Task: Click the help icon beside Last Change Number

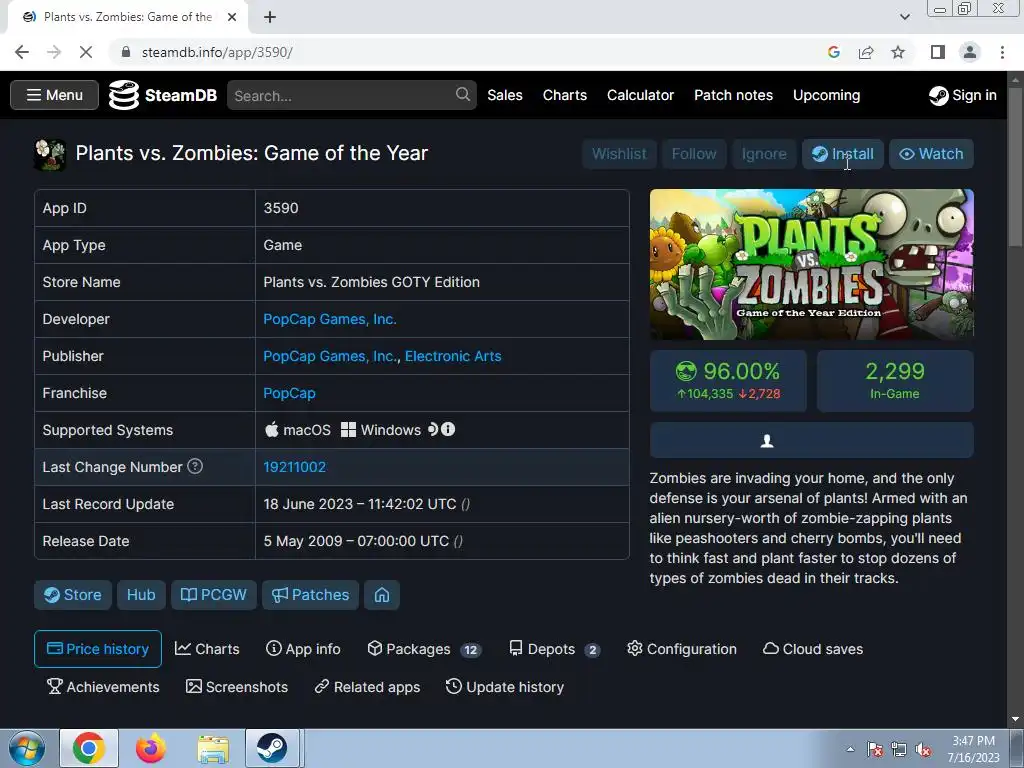Action: click(x=195, y=466)
